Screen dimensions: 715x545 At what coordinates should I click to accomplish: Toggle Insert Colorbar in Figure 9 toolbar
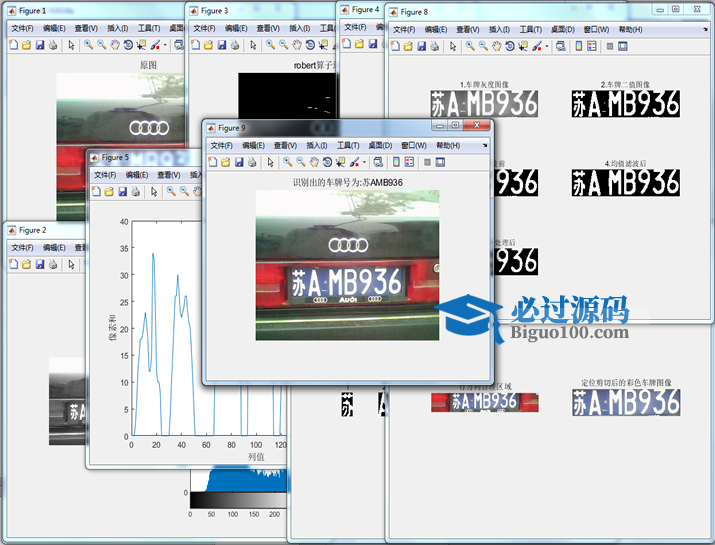396,162
